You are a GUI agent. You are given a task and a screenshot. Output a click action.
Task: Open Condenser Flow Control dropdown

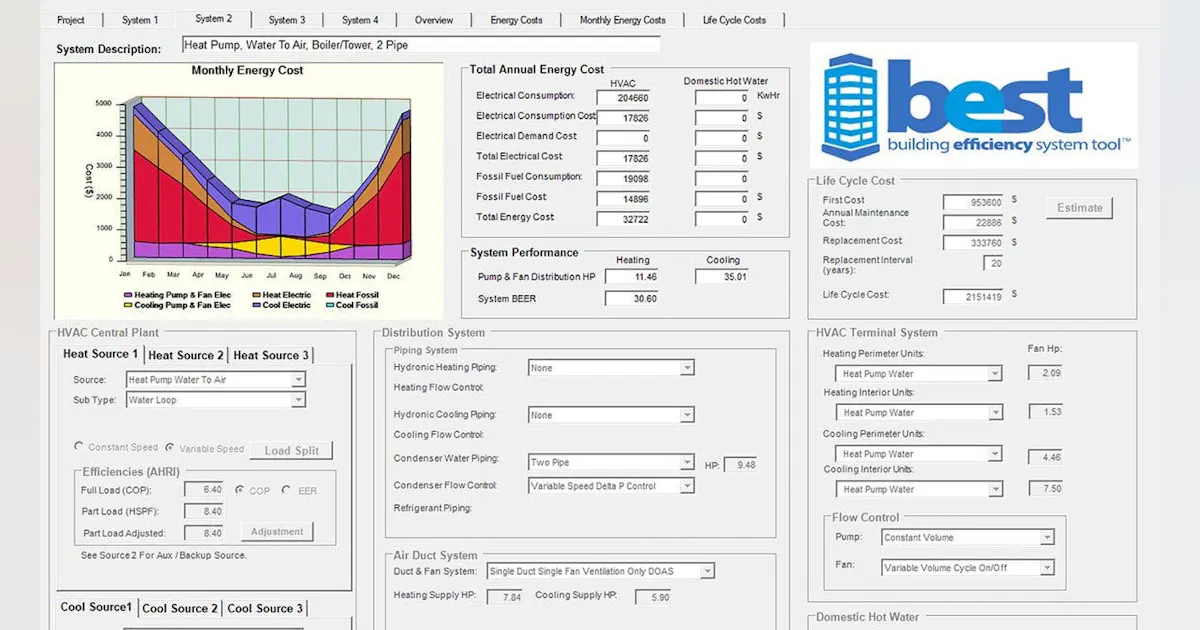tap(687, 486)
